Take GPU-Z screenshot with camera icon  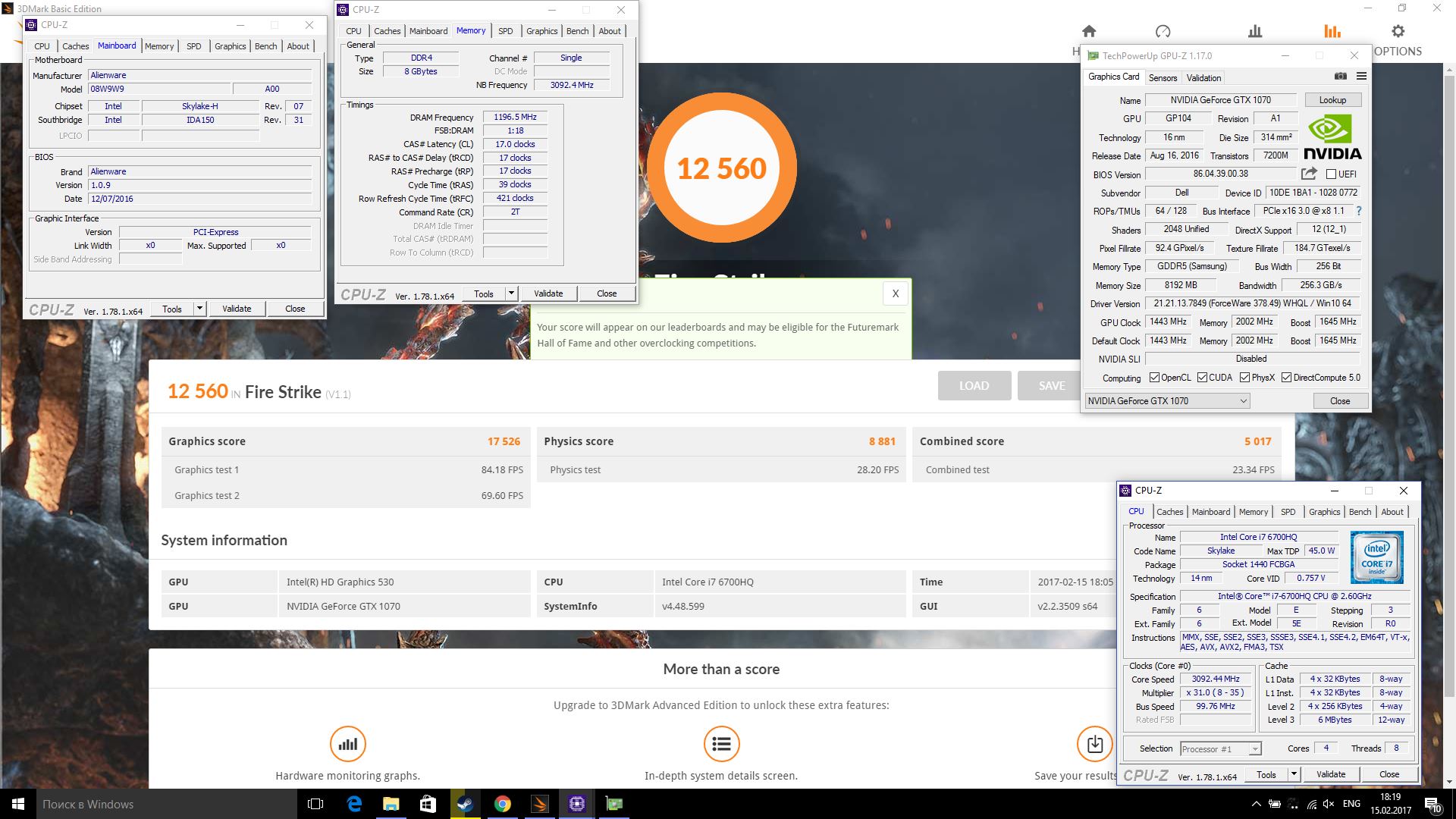pyautogui.click(x=1341, y=77)
